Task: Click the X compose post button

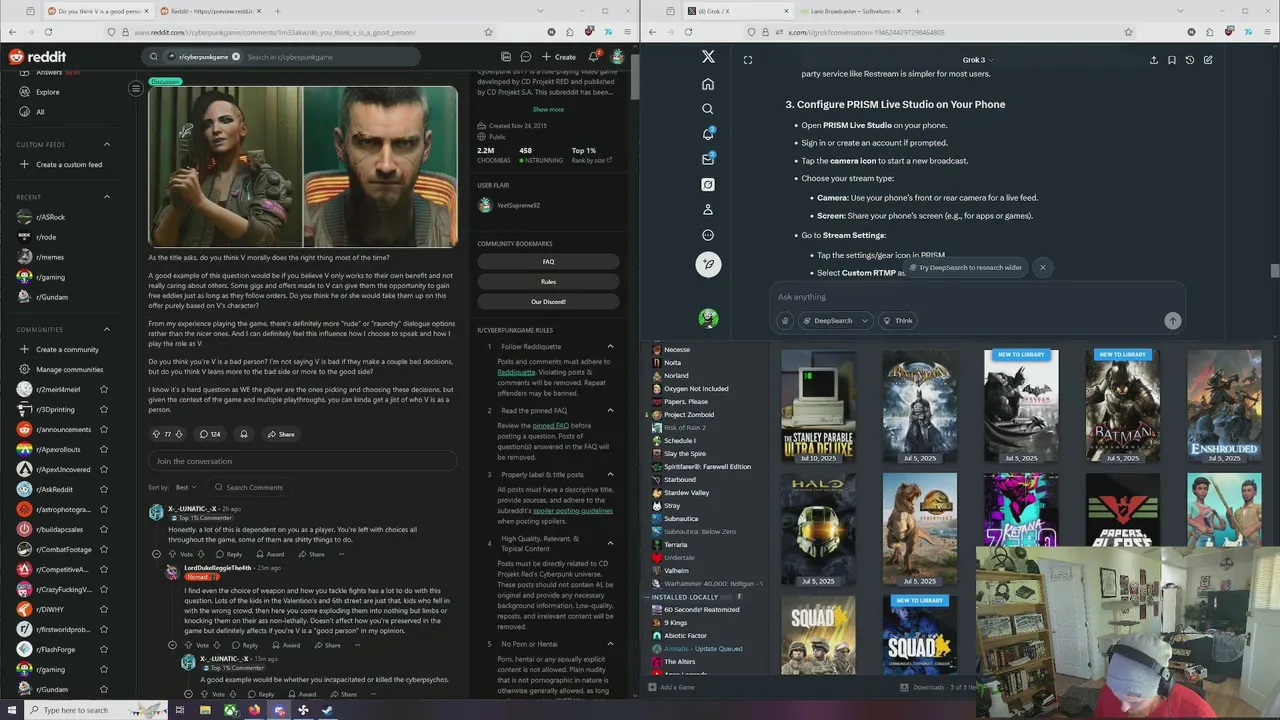Action: click(708, 264)
